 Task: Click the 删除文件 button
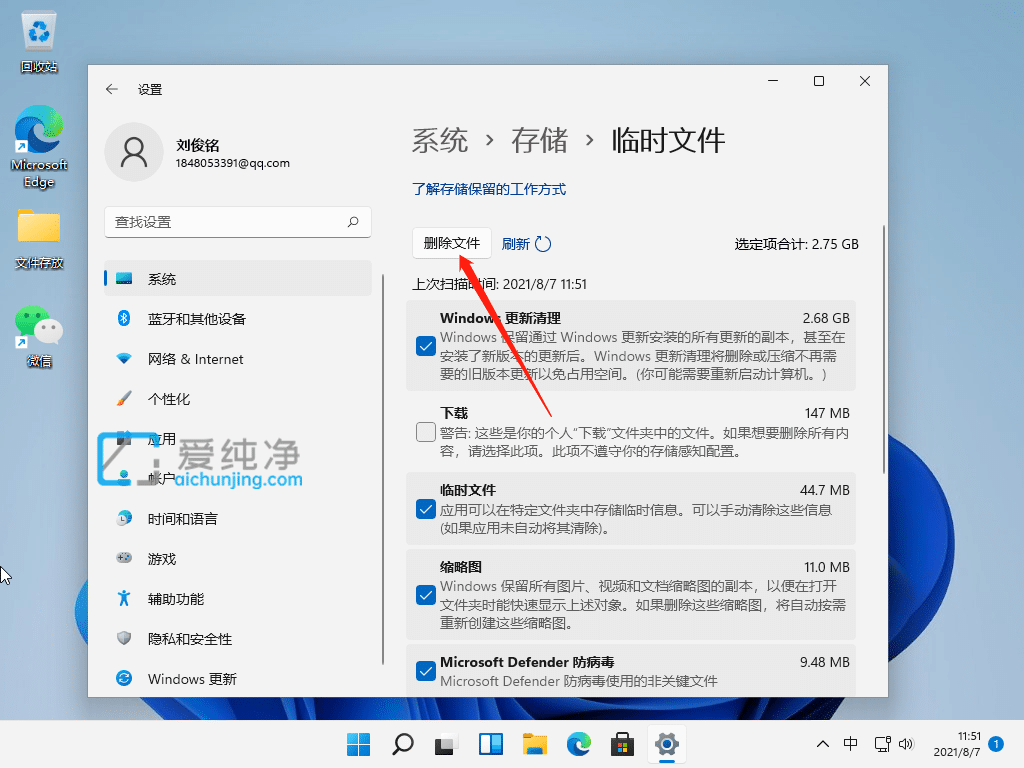click(452, 243)
